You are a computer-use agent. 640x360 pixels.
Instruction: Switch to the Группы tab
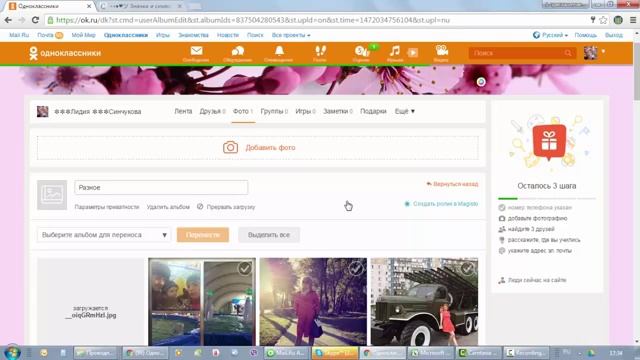point(274,111)
